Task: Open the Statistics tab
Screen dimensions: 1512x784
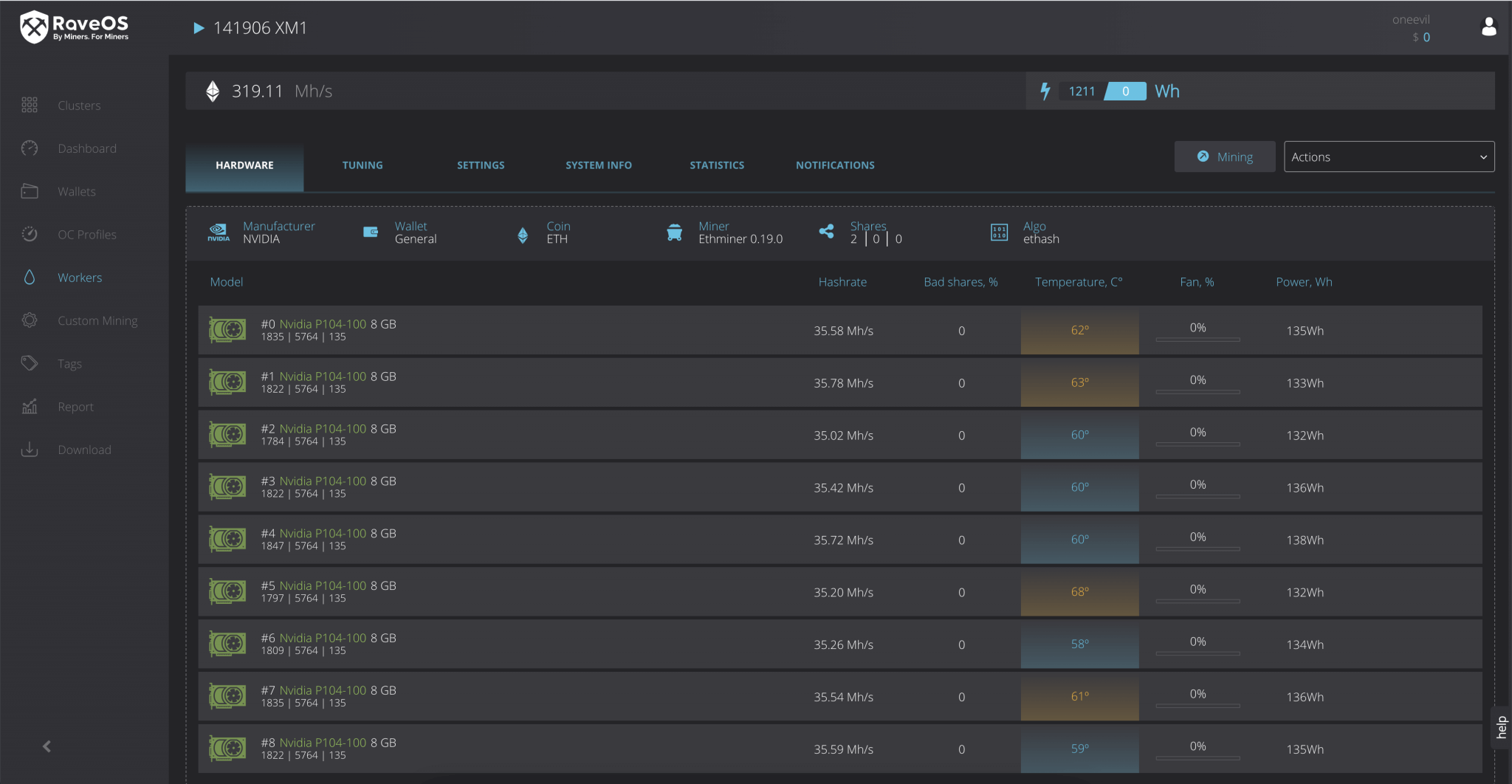Action: pyautogui.click(x=716, y=165)
